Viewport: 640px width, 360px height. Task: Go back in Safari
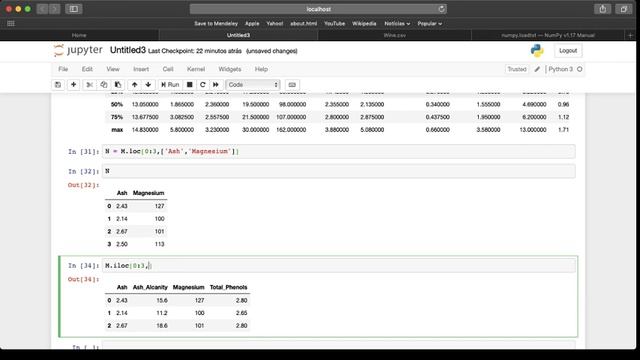click(42, 9)
